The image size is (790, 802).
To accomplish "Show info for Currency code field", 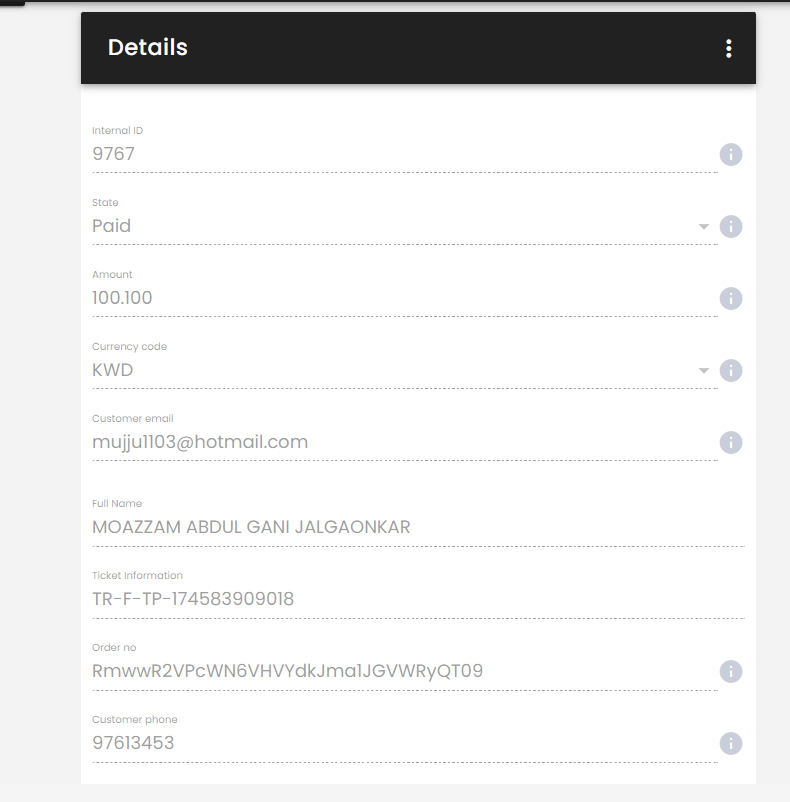I will 731,371.
